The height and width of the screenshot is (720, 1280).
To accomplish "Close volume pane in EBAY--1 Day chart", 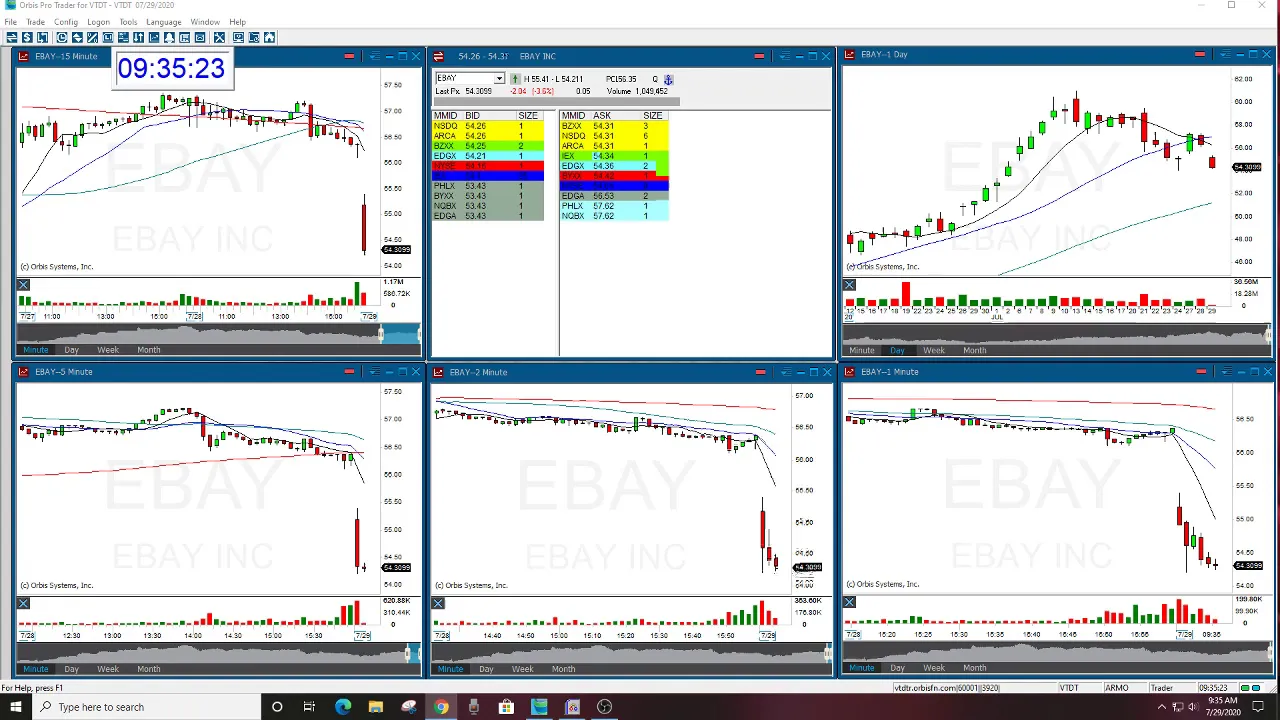I will [849, 285].
